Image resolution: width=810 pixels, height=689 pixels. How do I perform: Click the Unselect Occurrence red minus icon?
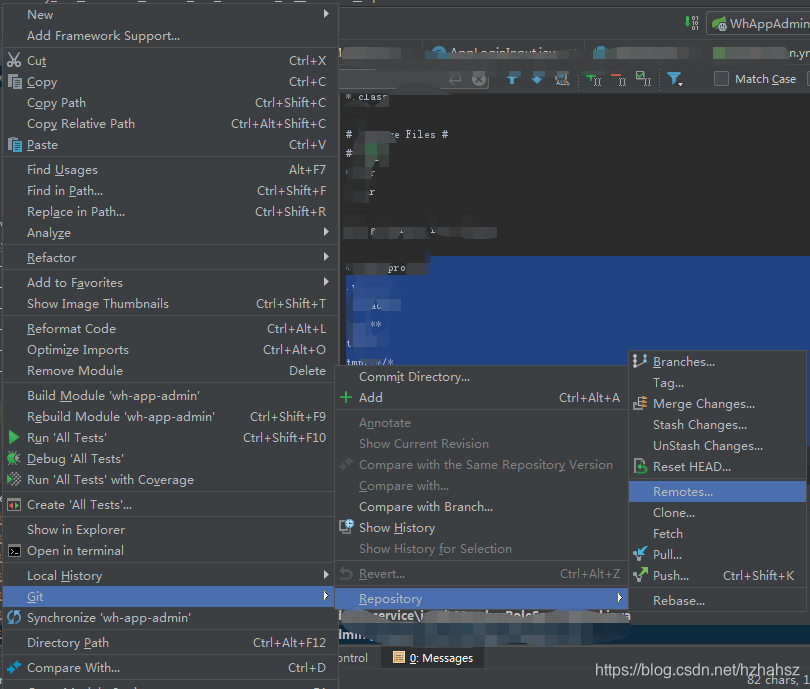tap(618, 79)
